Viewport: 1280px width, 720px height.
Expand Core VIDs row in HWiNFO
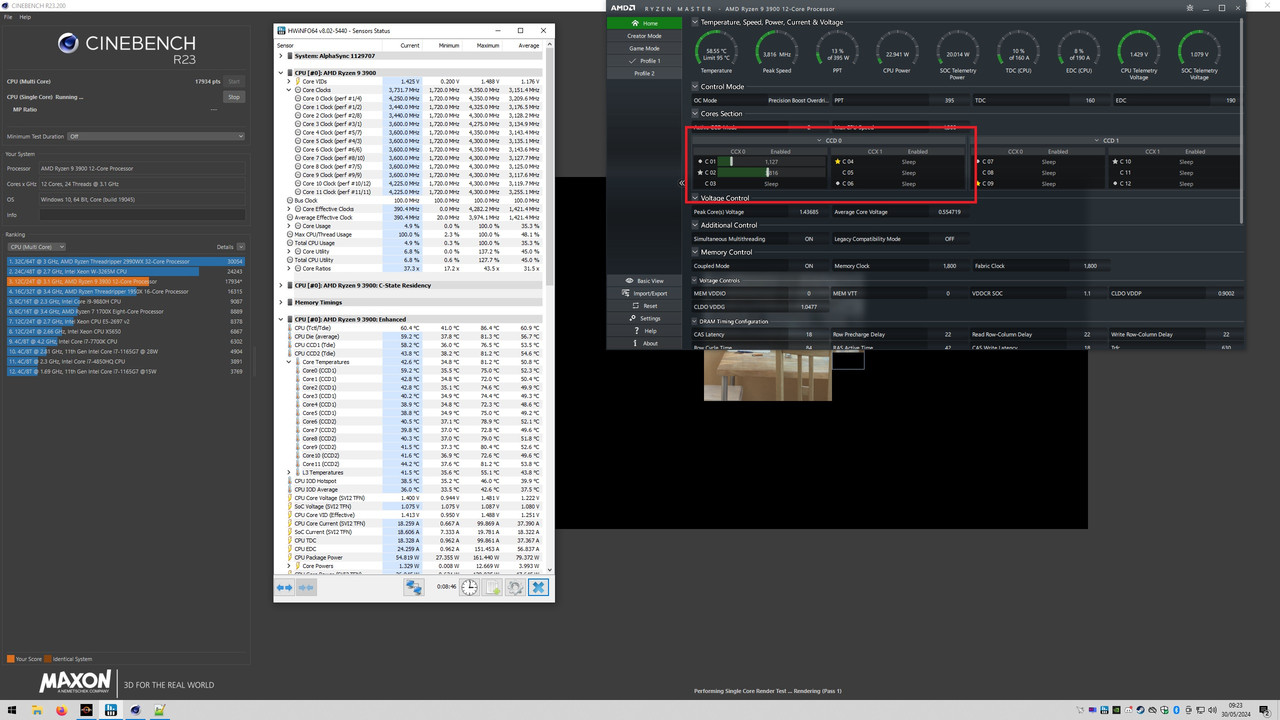point(289,81)
